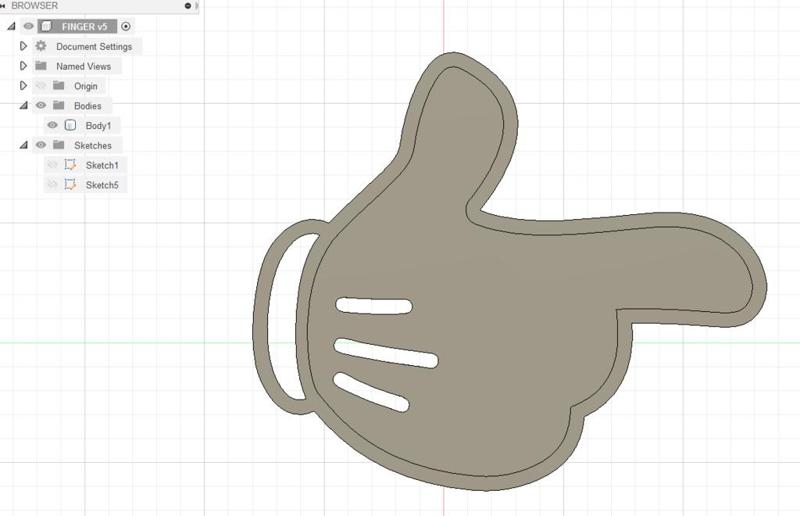Select Body1 in the browser tree

click(x=98, y=126)
